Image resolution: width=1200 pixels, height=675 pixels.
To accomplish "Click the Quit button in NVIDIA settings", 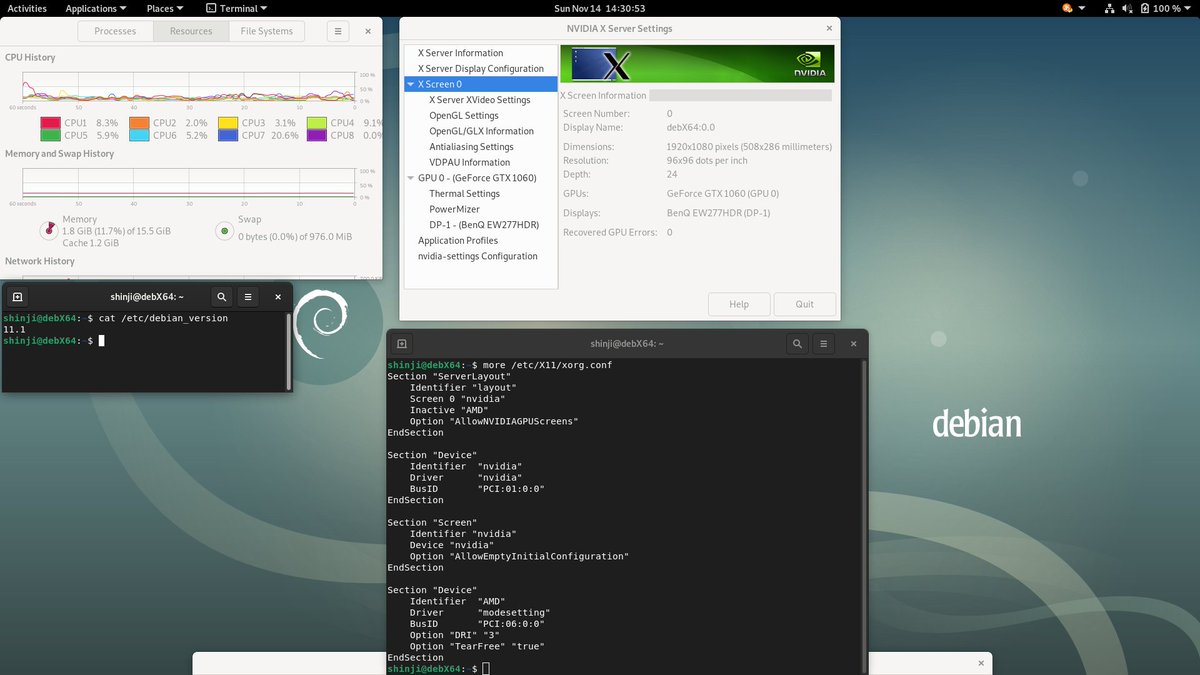I will (804, 304).
